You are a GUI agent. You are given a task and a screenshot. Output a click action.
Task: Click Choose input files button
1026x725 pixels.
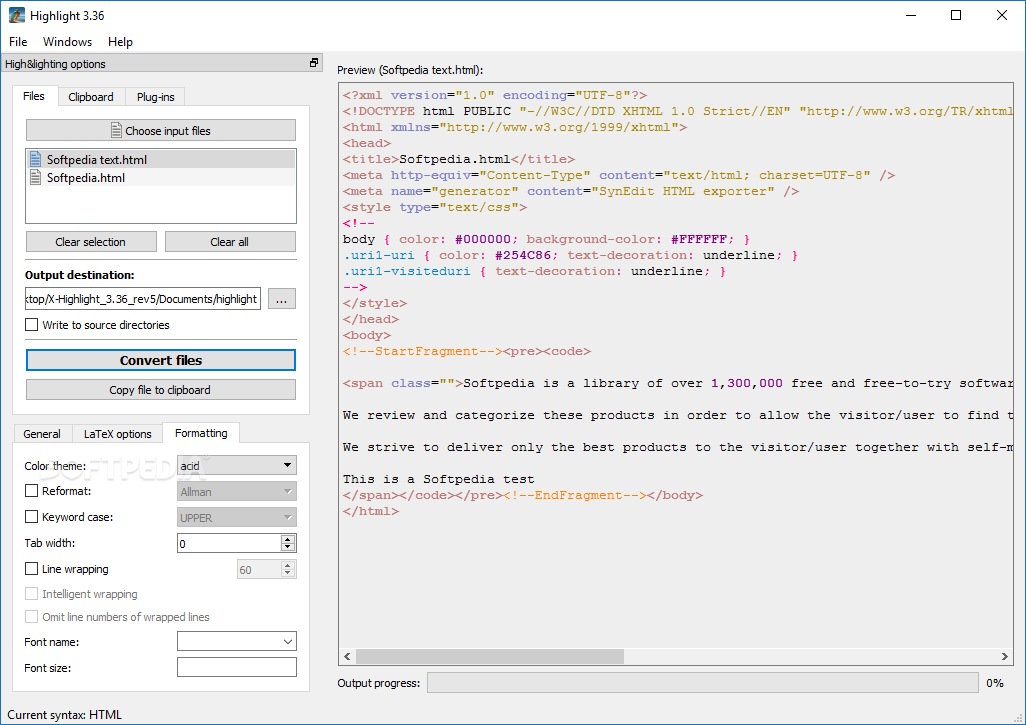161,130
